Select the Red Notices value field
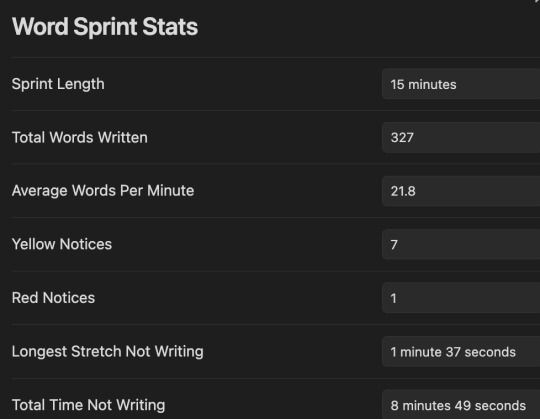Viewport: 540px width, 419px height. click(x=461, y=298)
